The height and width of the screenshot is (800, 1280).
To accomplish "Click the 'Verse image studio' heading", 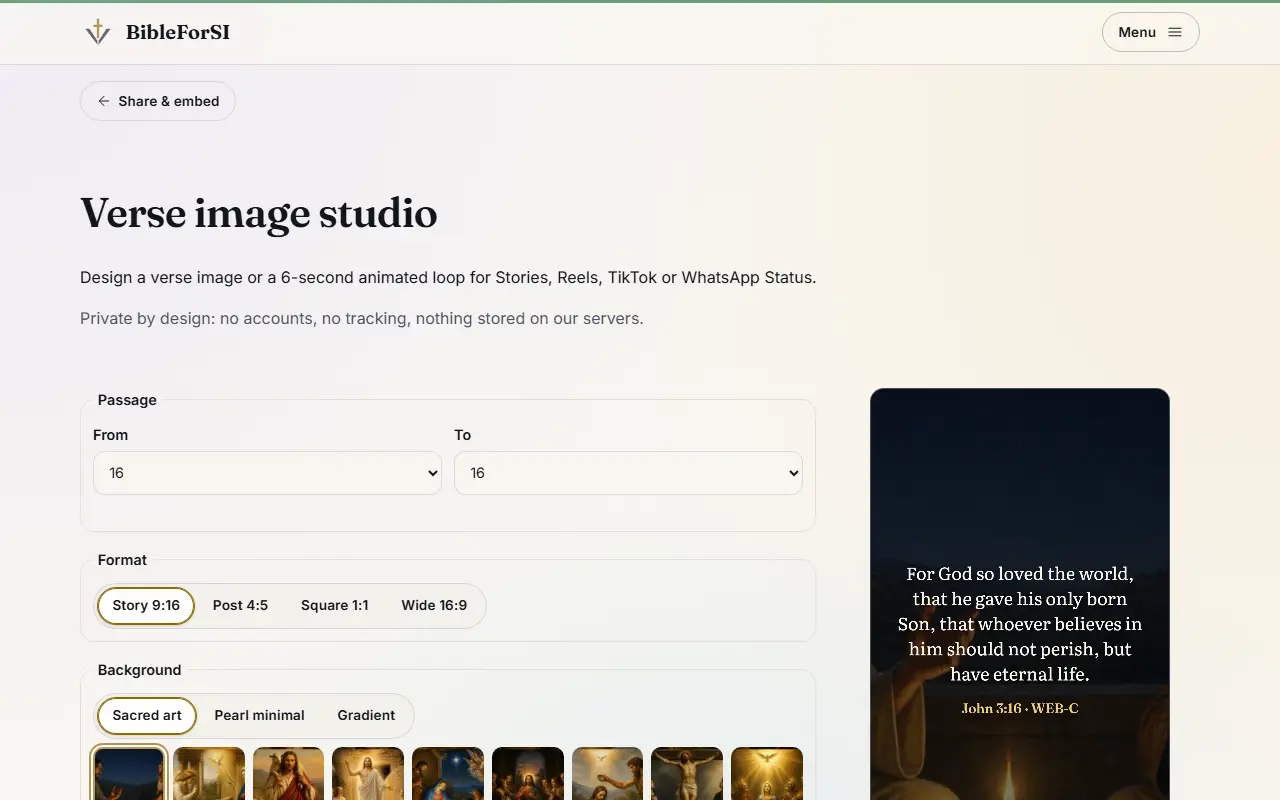I will coord(259,213).
